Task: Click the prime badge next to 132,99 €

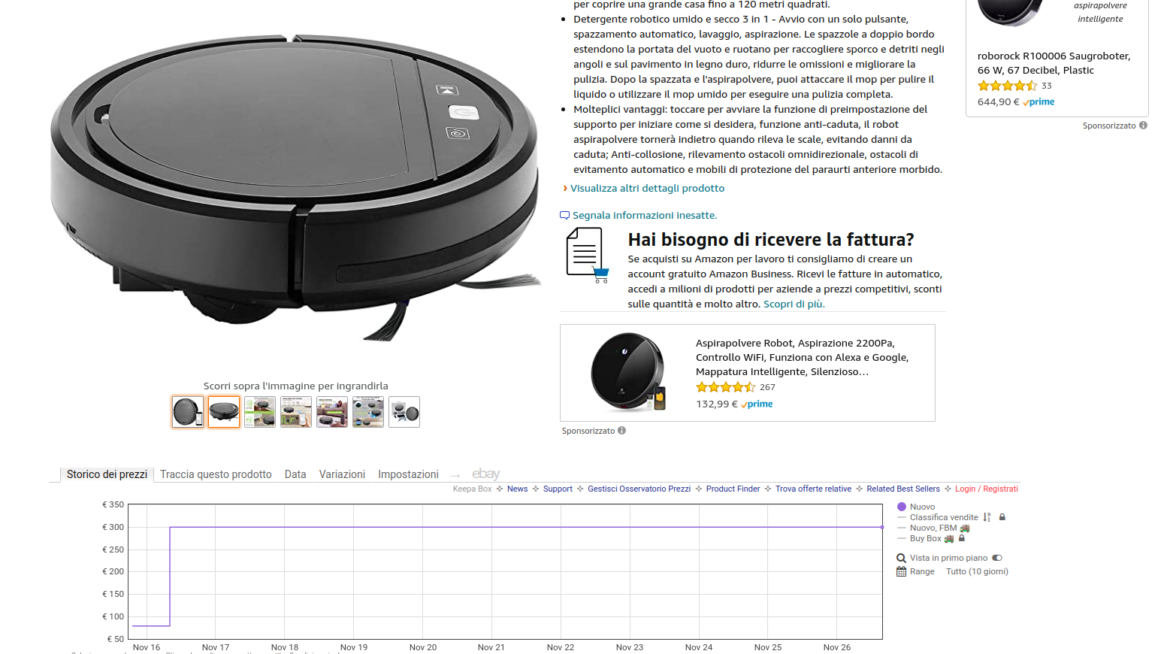Action: pos(757,404)
